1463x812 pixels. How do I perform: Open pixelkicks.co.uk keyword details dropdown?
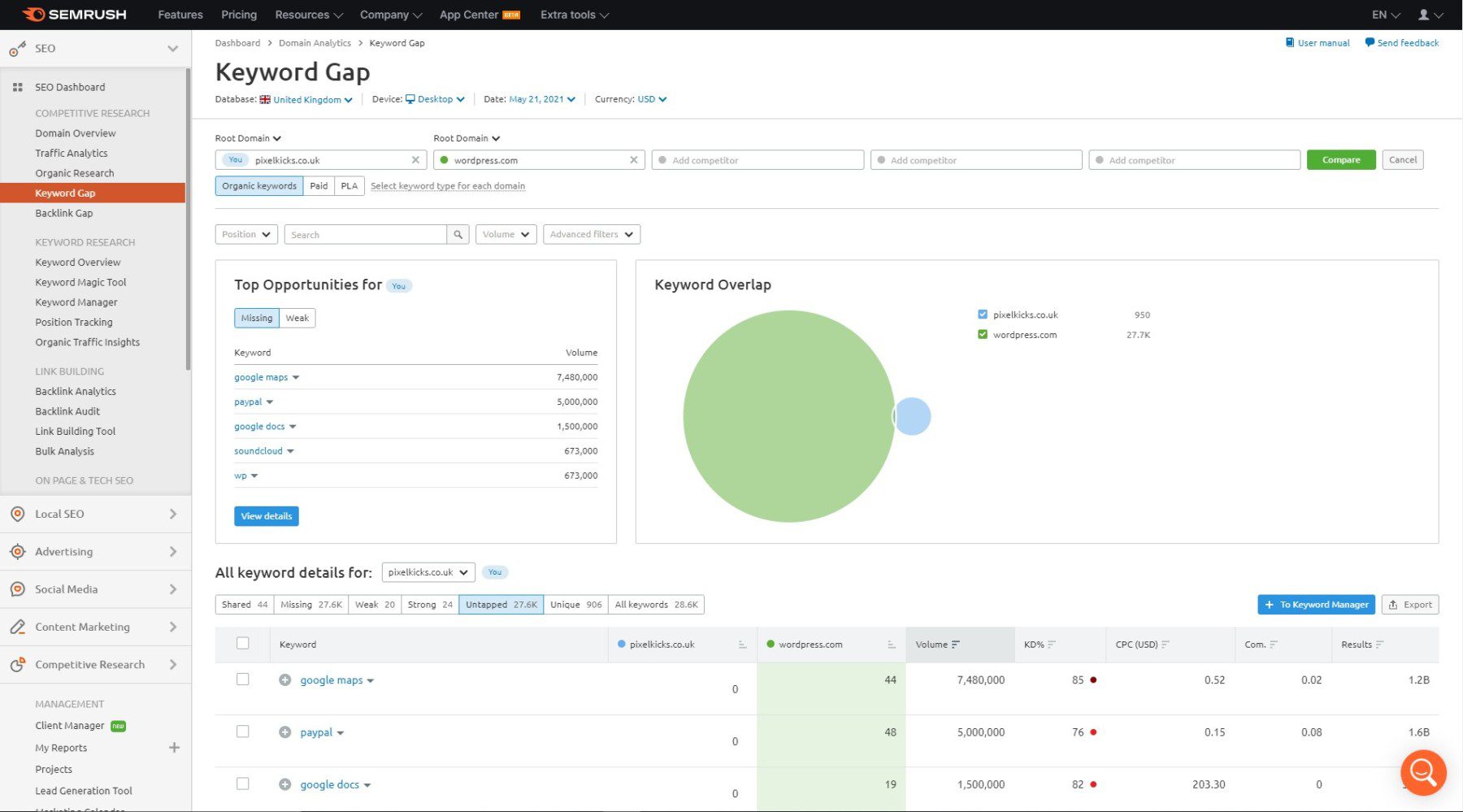[x=428, y=572]
